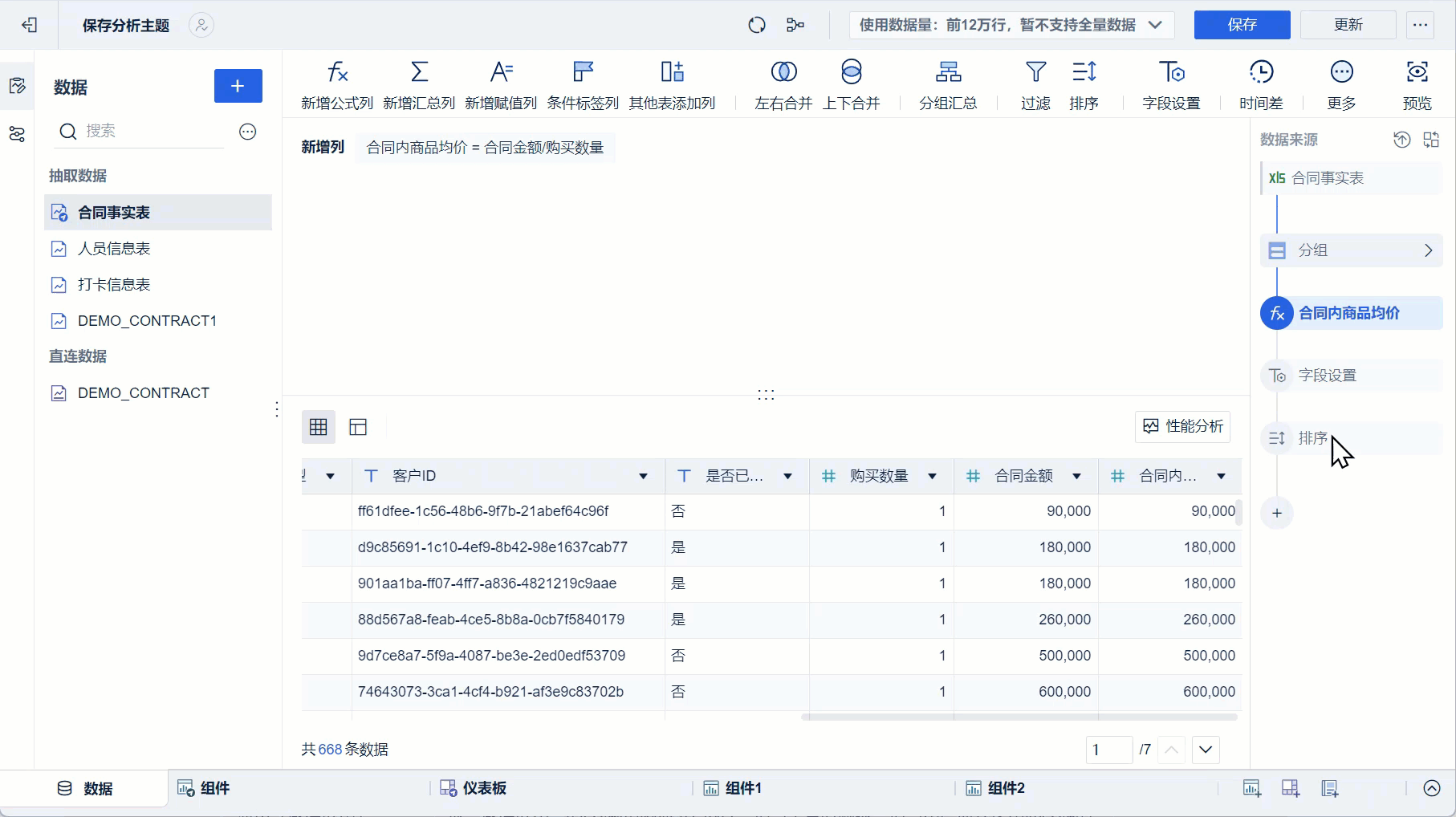The width and height of the screenshot is (1456, 817).
Task: Click the ellipsis button next to 更新
Action: (1421, 25)
